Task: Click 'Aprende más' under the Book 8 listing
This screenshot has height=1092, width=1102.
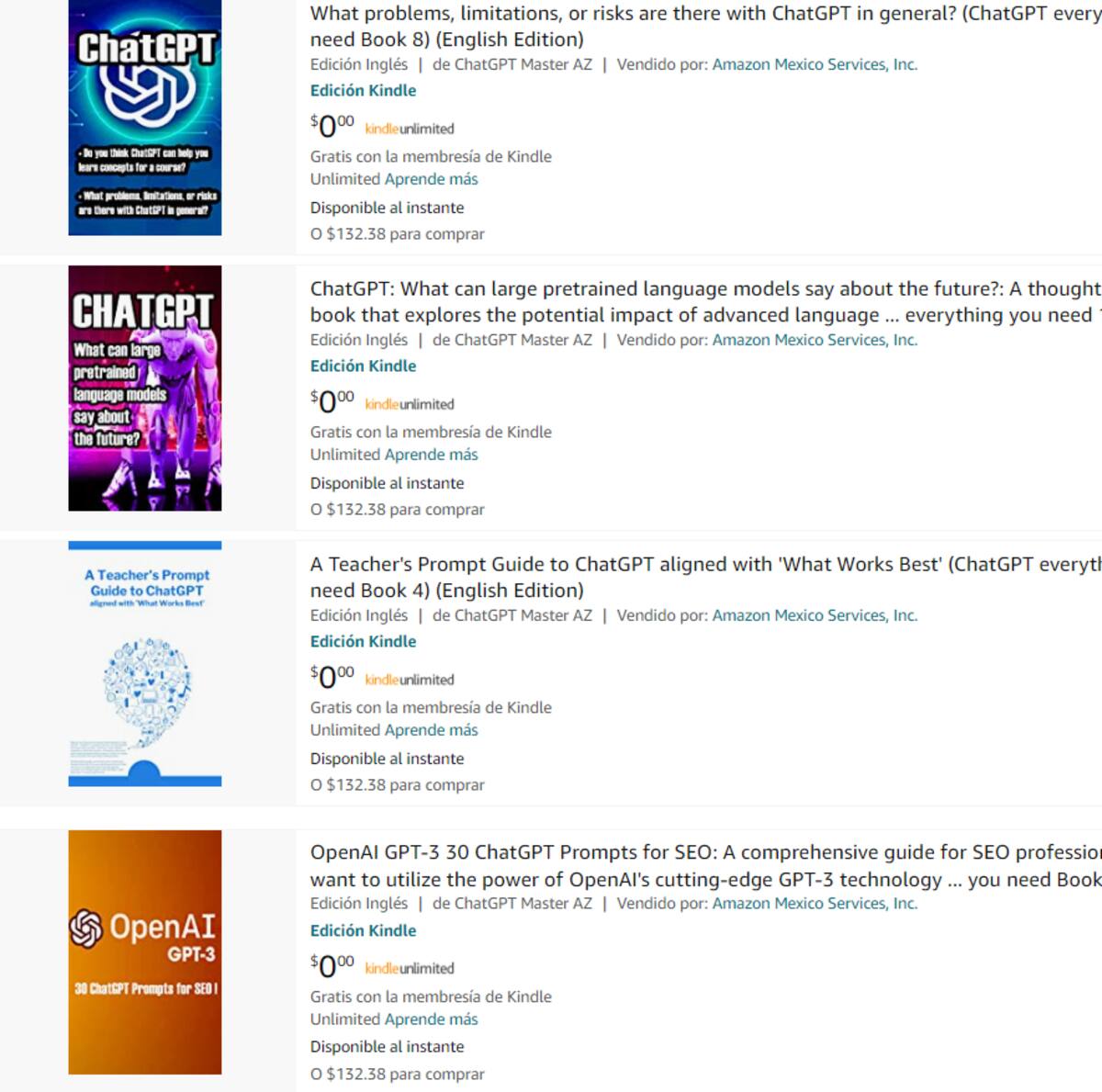Action: point(432,179)
